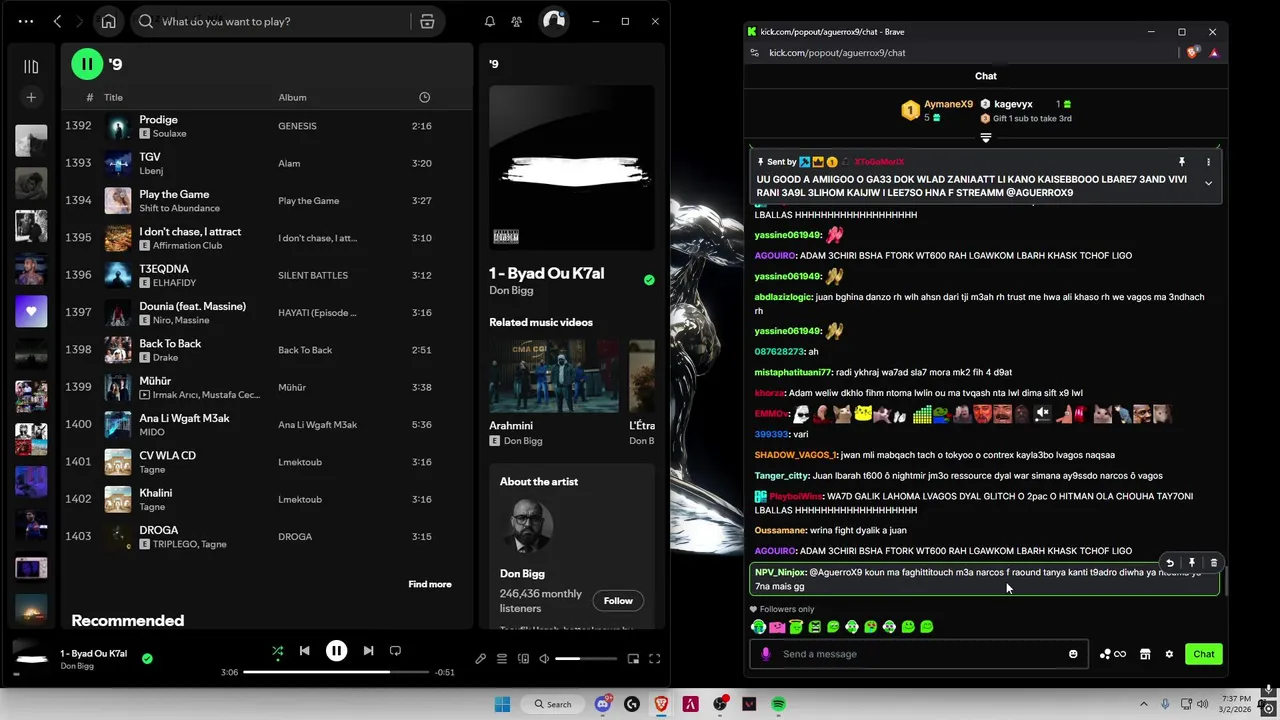Reply to the highlighted NPV_Ninjox message
The image size is (1280, 720).
(1170, 563)
